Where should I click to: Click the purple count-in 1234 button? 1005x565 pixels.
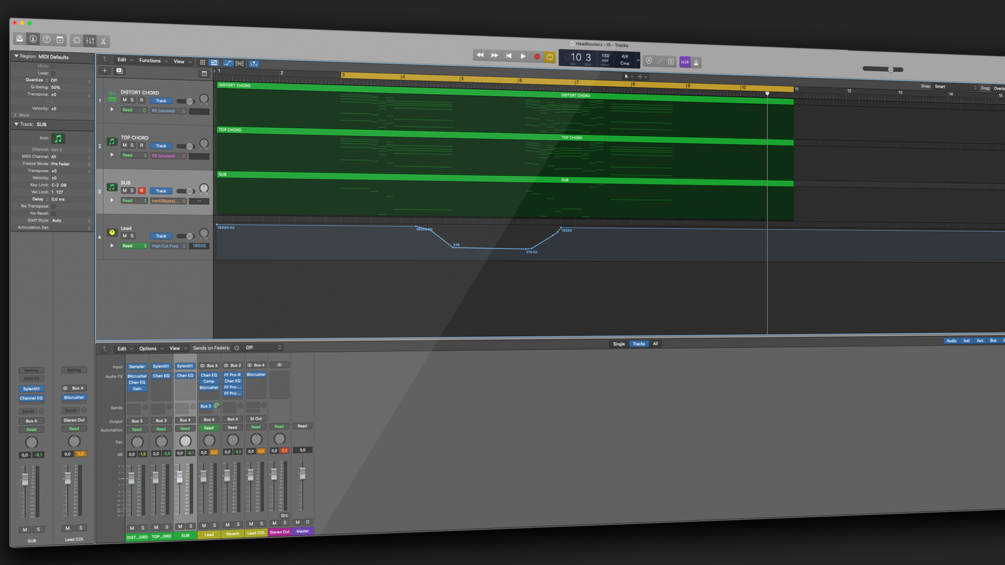(x=685, y=62)
